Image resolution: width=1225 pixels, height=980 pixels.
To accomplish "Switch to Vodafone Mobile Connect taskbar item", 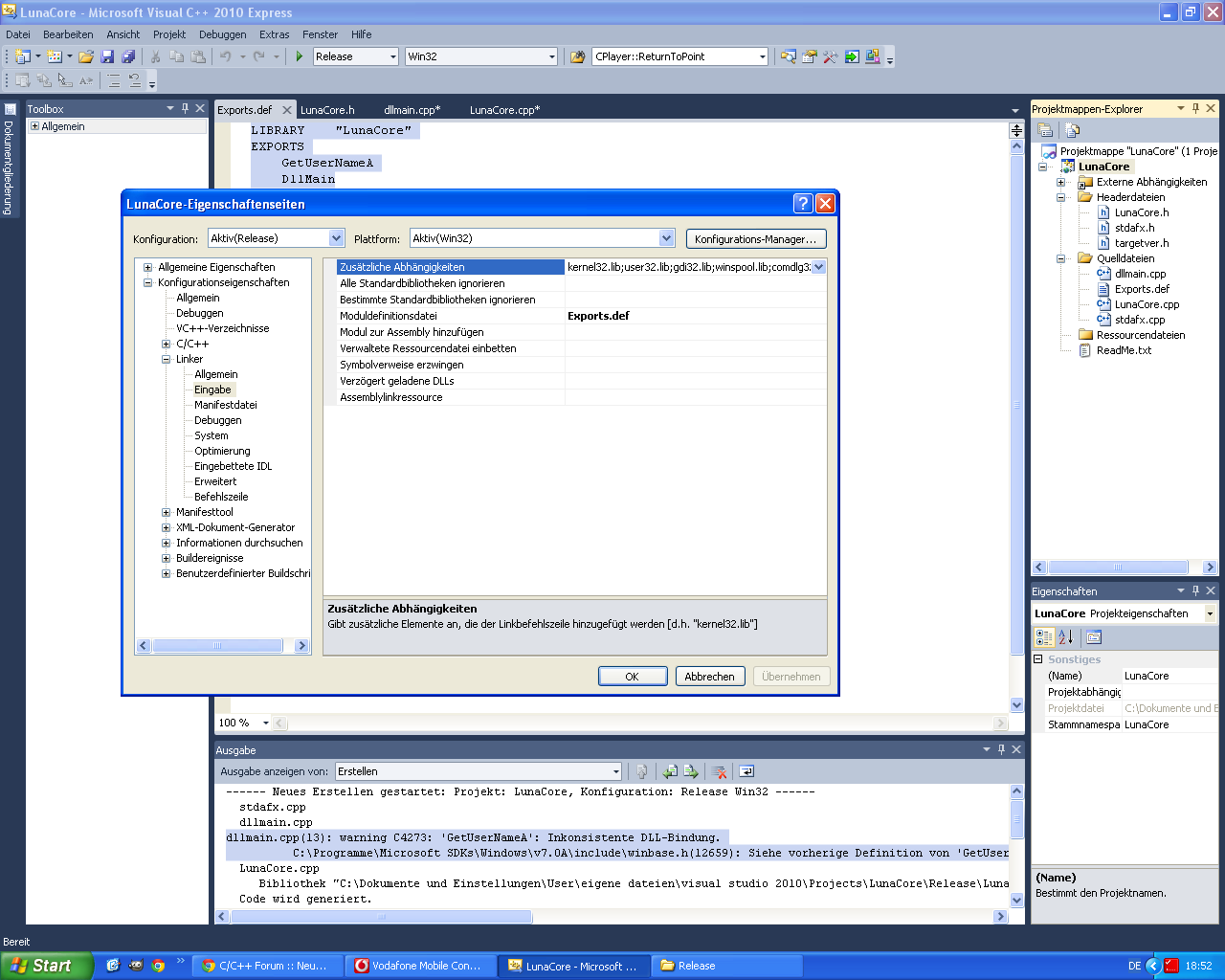I will click(419, 966).
